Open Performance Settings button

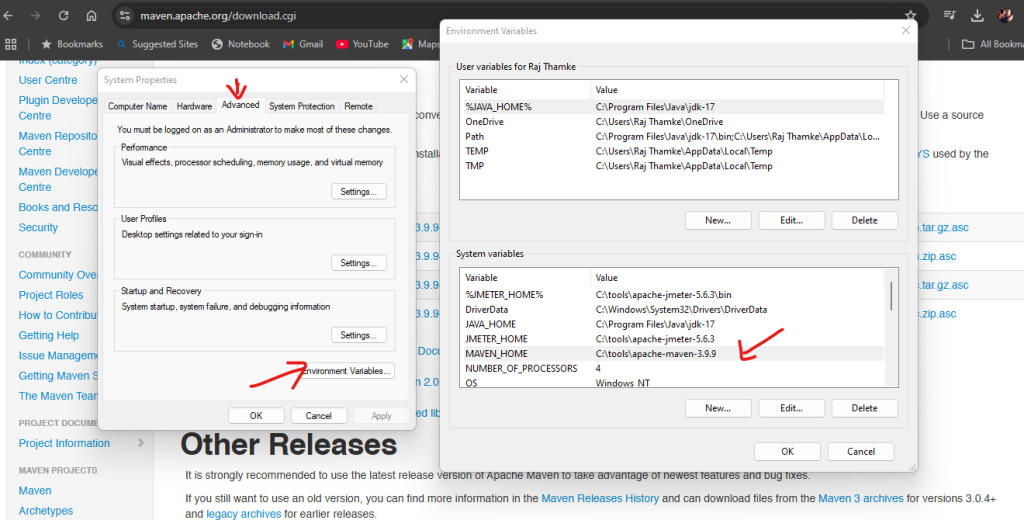click(357, 191)
